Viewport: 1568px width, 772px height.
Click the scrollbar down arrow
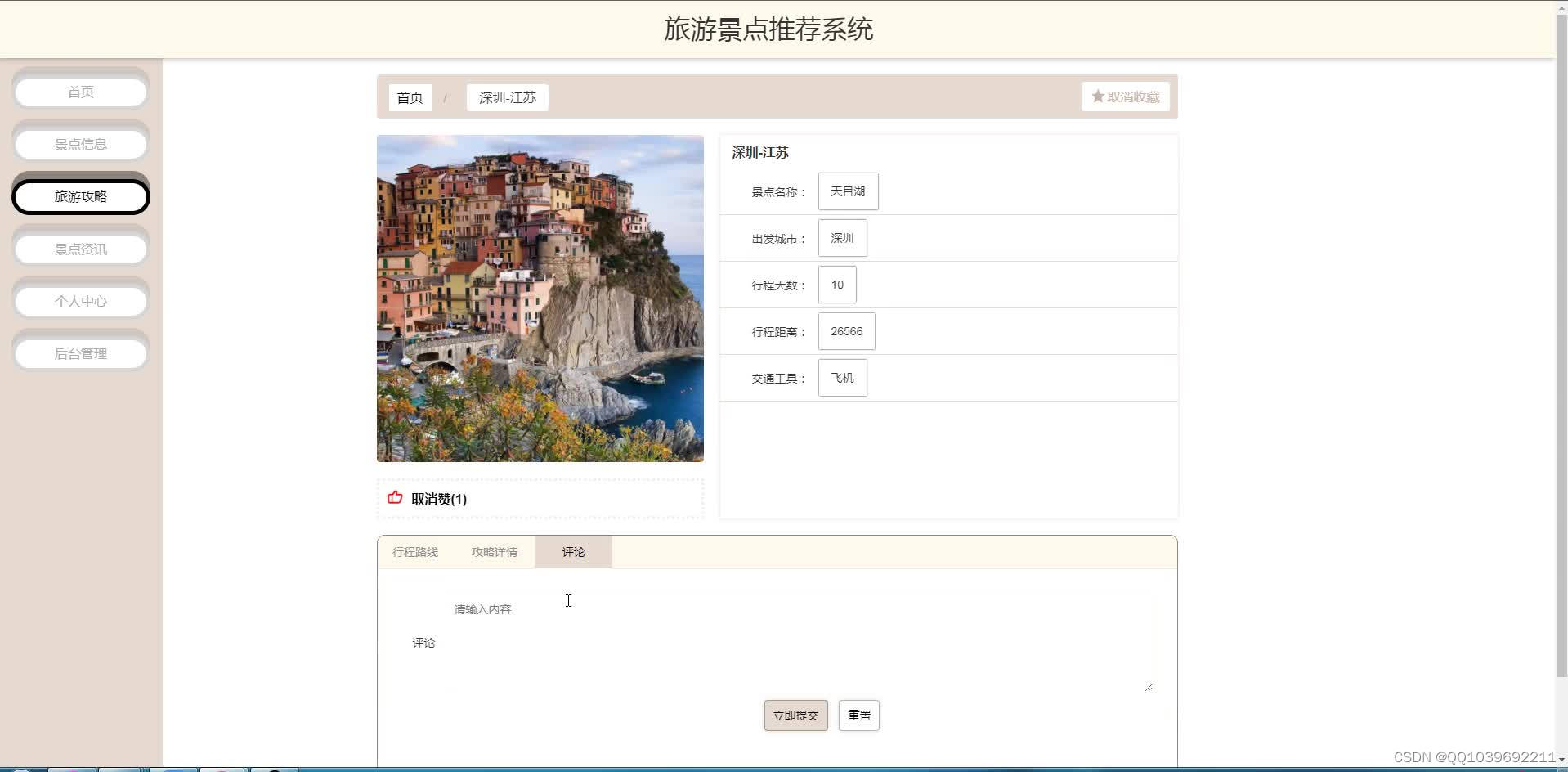click(x=1561, y=760)
